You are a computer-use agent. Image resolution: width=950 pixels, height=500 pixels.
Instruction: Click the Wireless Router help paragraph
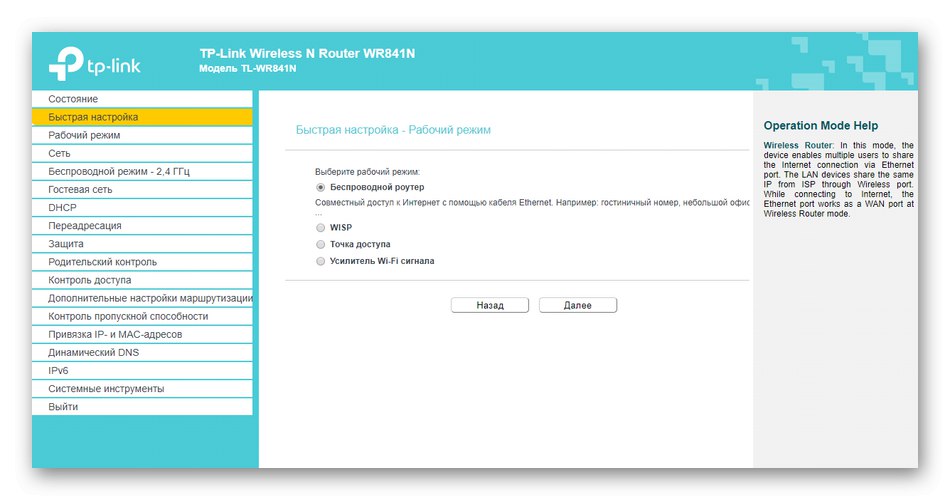839,179
